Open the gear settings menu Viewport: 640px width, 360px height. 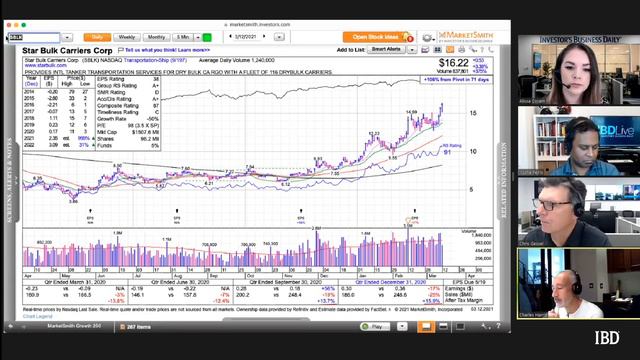tap(427, 38)
